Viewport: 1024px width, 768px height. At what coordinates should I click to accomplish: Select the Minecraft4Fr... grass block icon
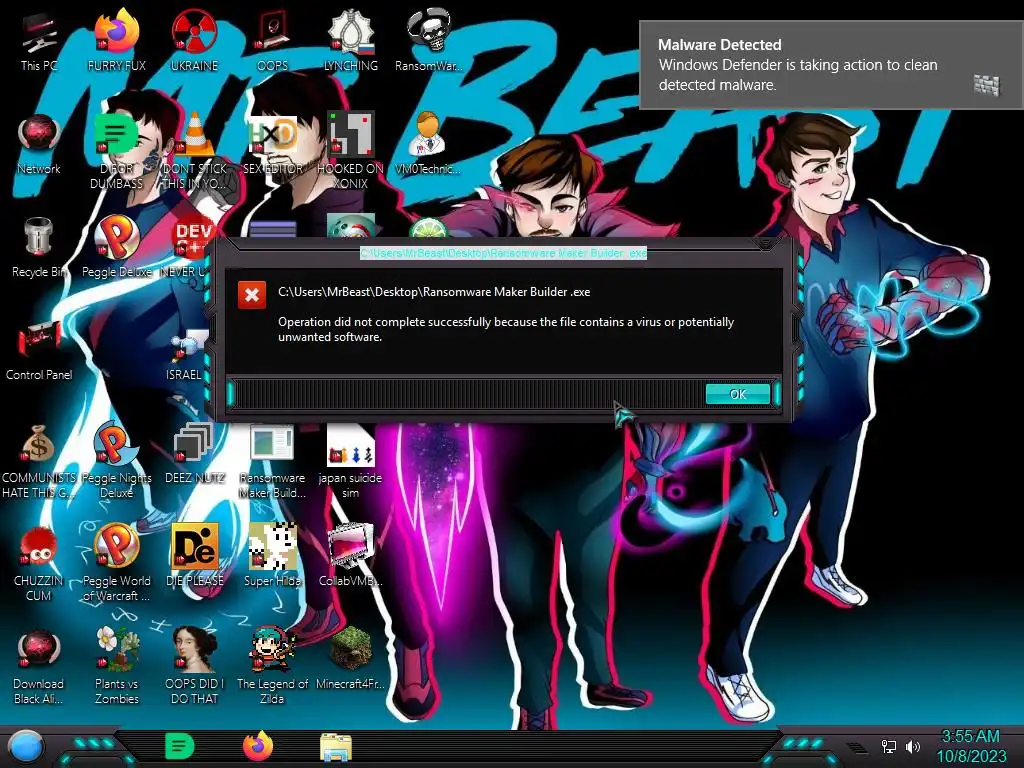point(351,660)
